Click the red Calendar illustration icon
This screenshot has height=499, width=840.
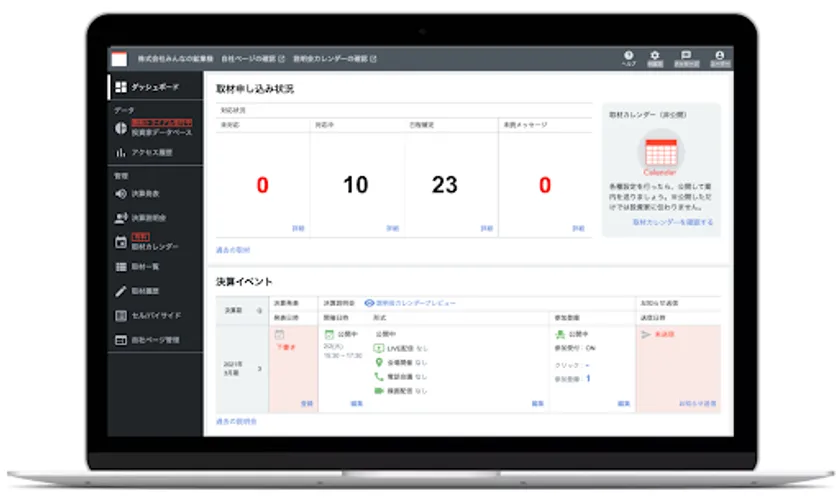(661, 153)
